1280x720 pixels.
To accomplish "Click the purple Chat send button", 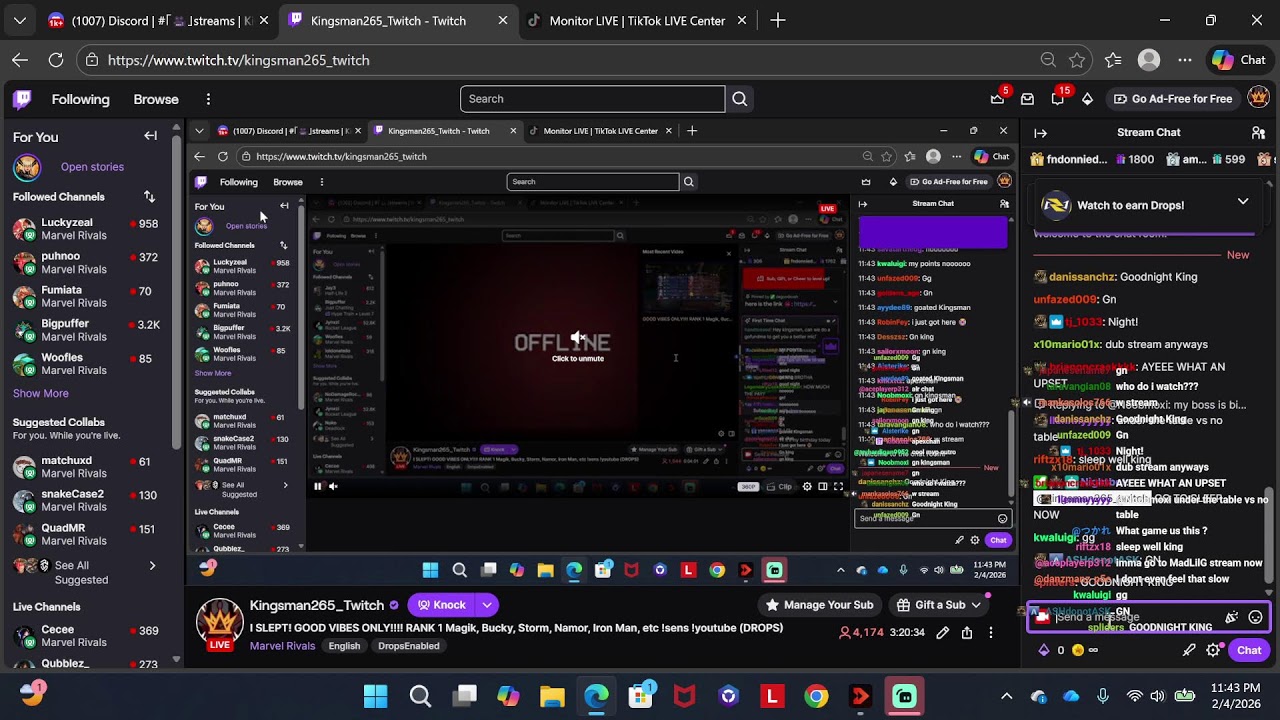I will tap(1249, 650).
